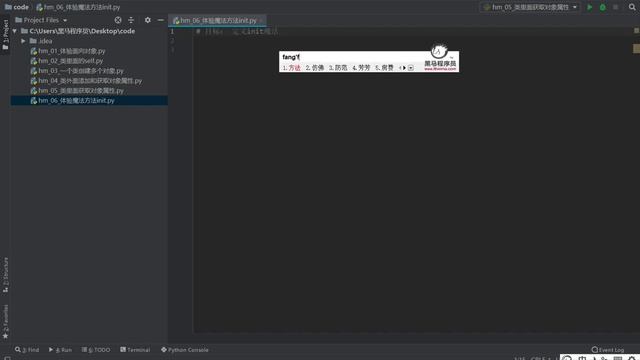Open project panel settings gear
This screenshot has height=360, width=640.
point(148,20)
